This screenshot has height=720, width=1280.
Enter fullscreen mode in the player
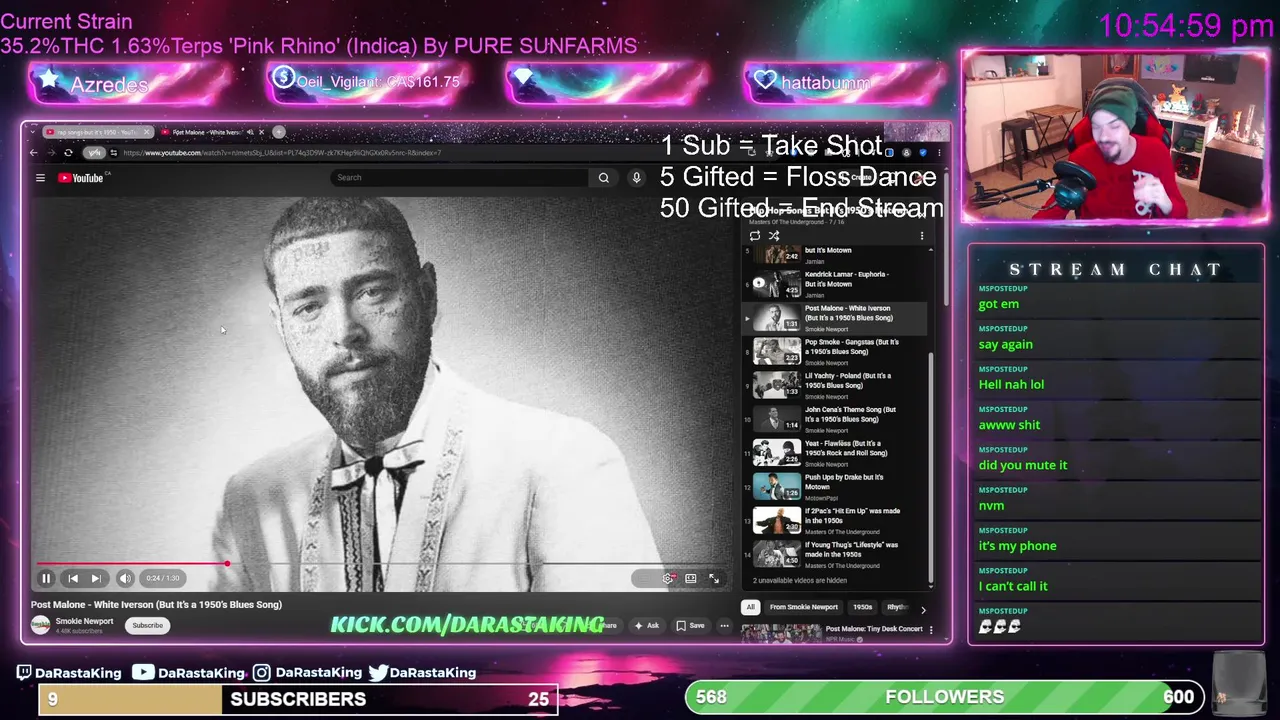point(714,578)
